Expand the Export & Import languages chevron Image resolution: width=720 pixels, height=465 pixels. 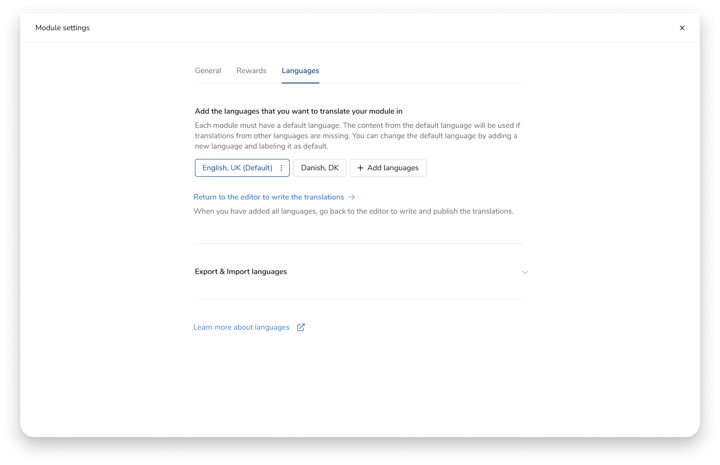tap(525, 272)
